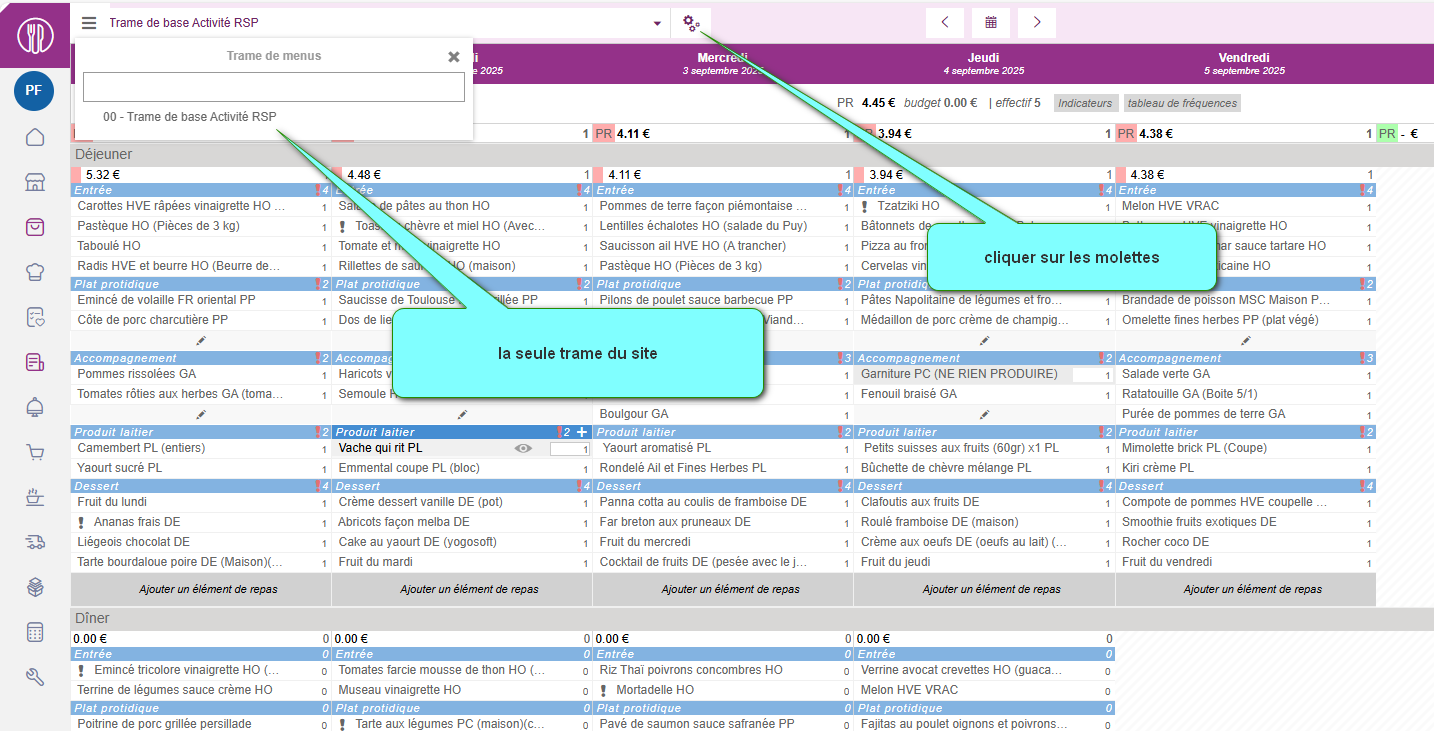Go to the home page in sidebar
The height and width of the screenshot is (731, 1434).
pyautogui.click(x=35, y=137)
